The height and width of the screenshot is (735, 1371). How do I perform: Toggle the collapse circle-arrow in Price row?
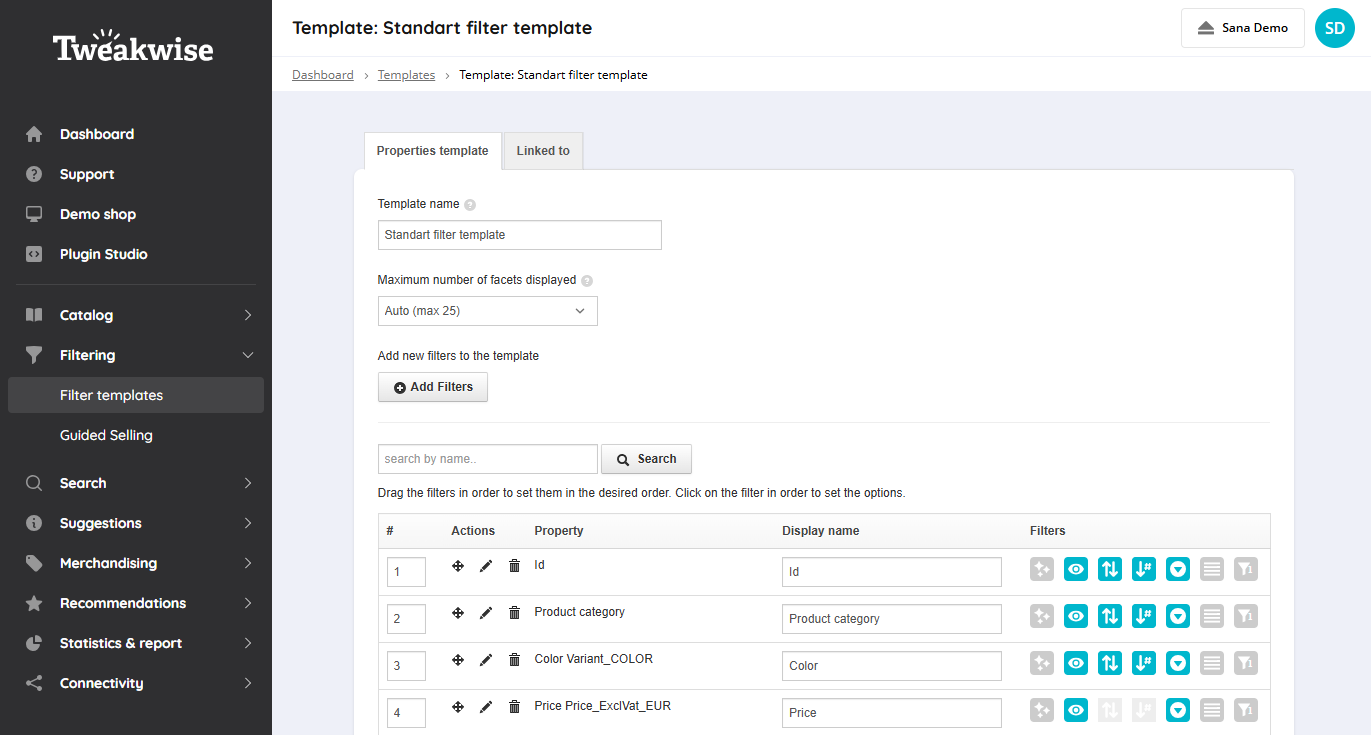pyautogui.click(x=1178, y=710)
